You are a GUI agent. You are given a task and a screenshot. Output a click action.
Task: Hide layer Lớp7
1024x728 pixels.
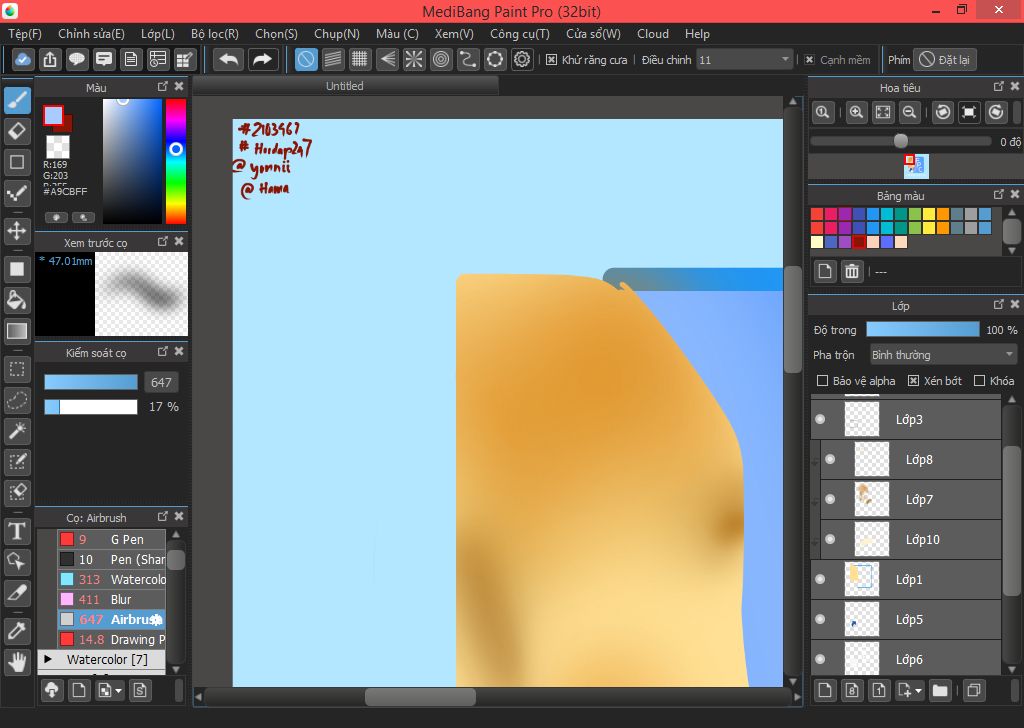point(830,499)
